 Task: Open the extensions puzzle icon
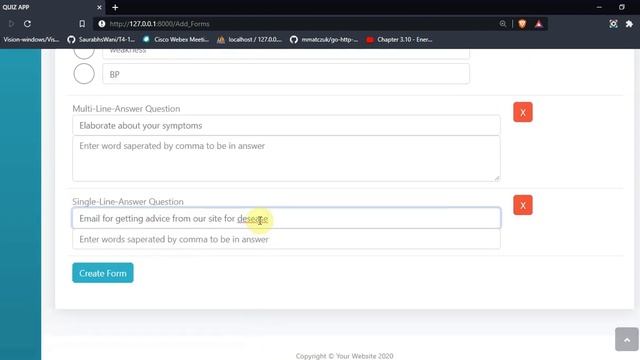(629, 24)
